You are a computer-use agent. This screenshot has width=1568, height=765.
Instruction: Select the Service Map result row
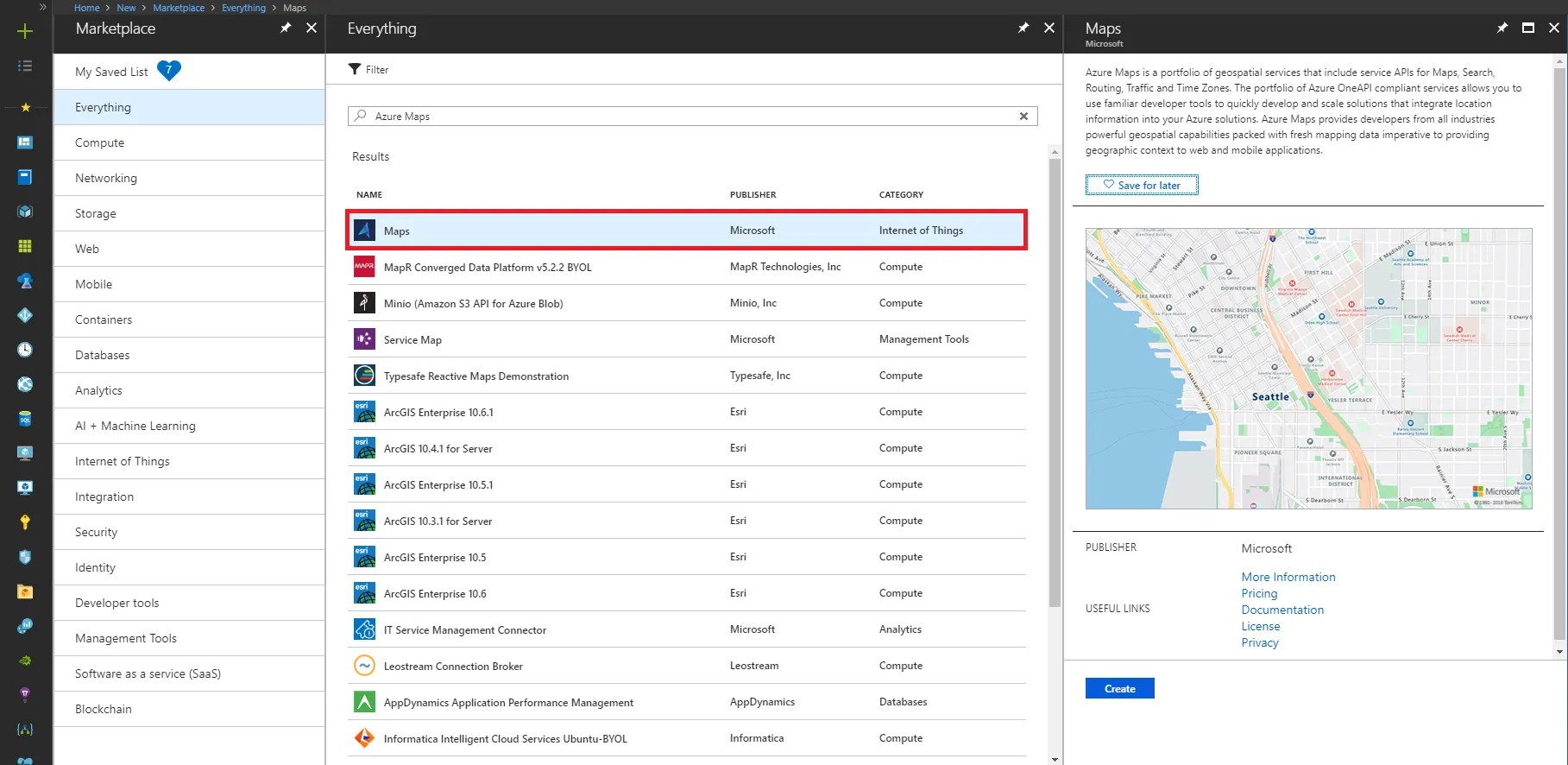pos(687,339)
